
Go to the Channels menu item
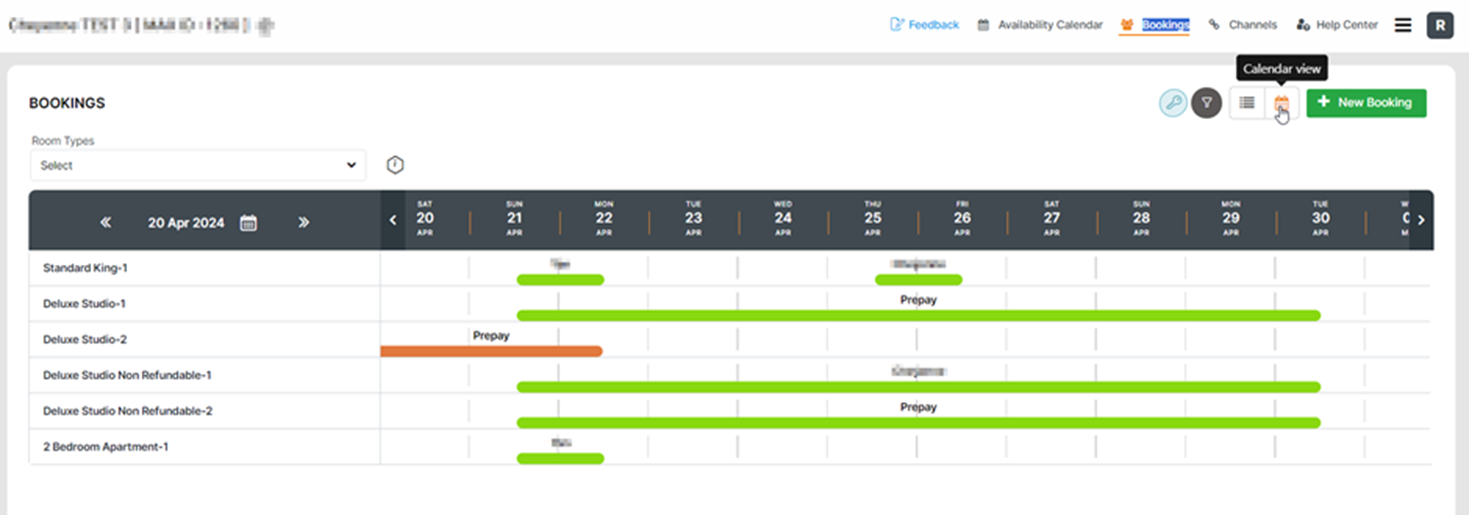point(1243,25)
